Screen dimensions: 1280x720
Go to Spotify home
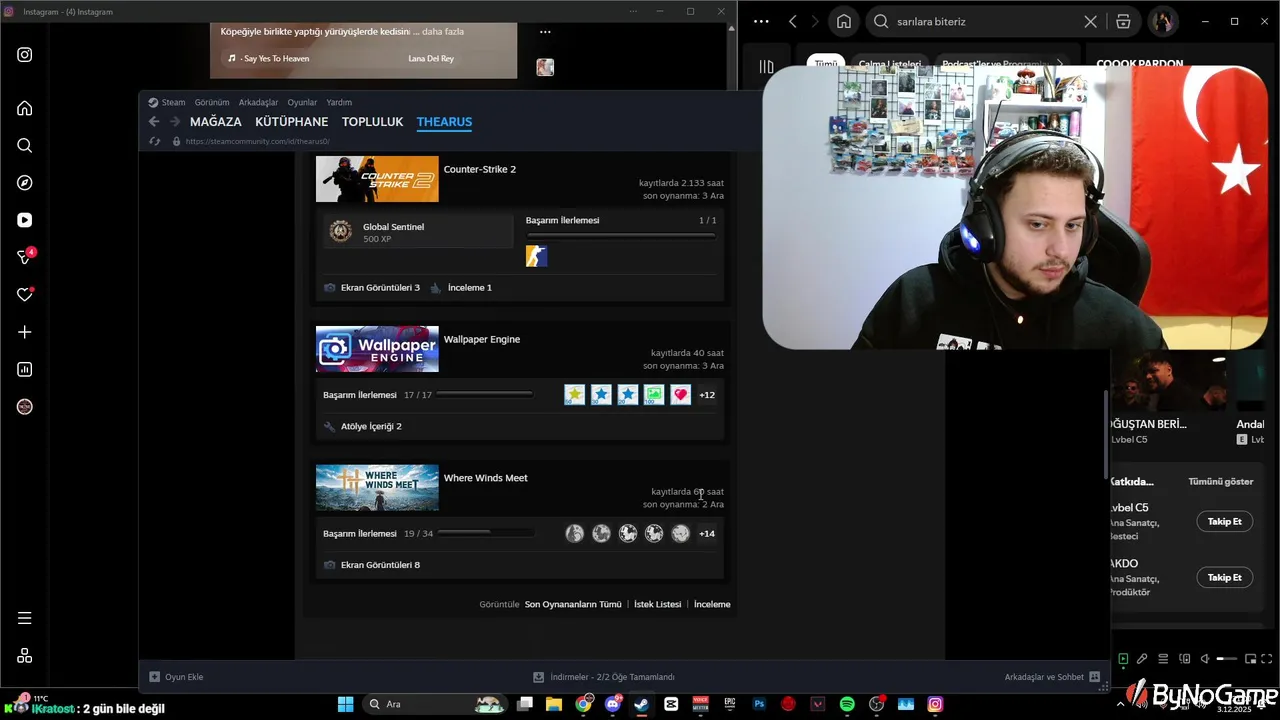[x=844, y=21]
